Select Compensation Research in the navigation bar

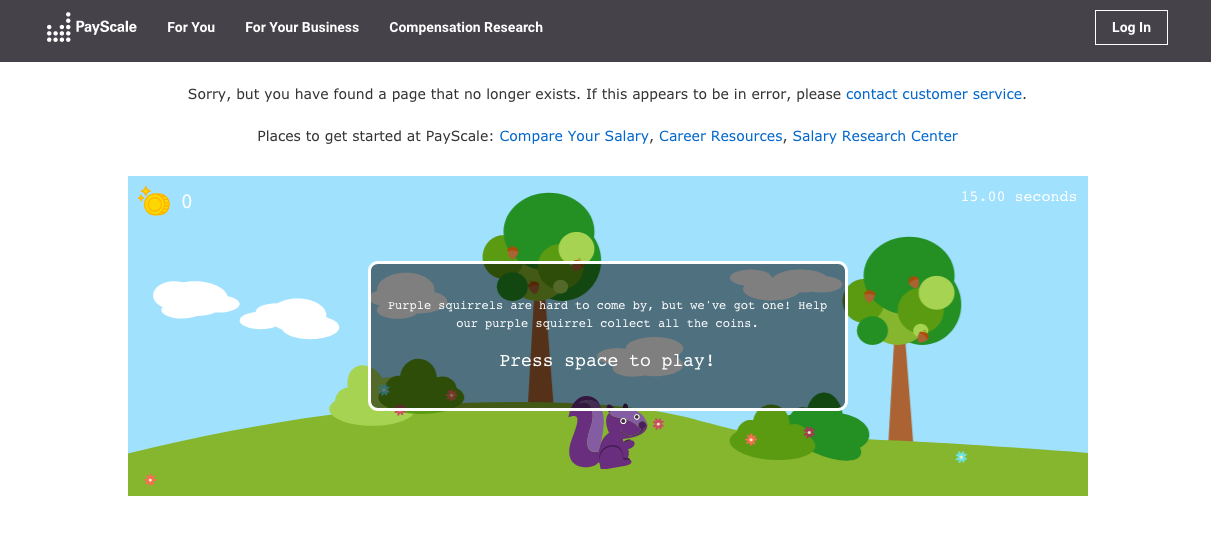(x=466, y=28)
